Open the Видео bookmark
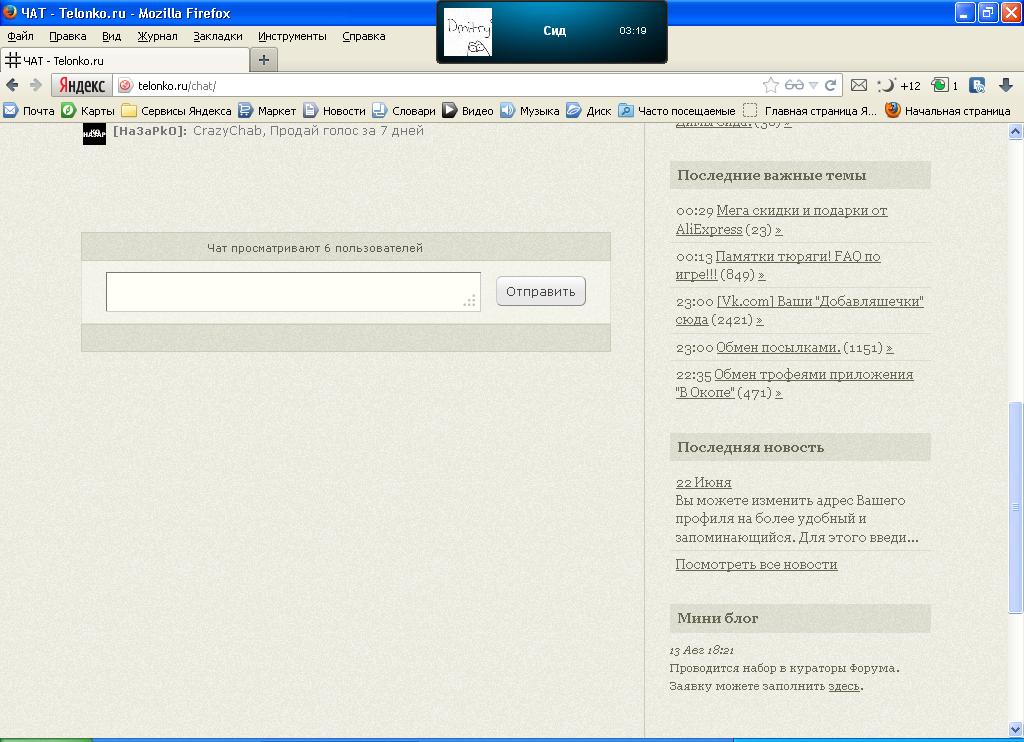The height and width of the screenshot is (742, 1024). tap(468, 111)
